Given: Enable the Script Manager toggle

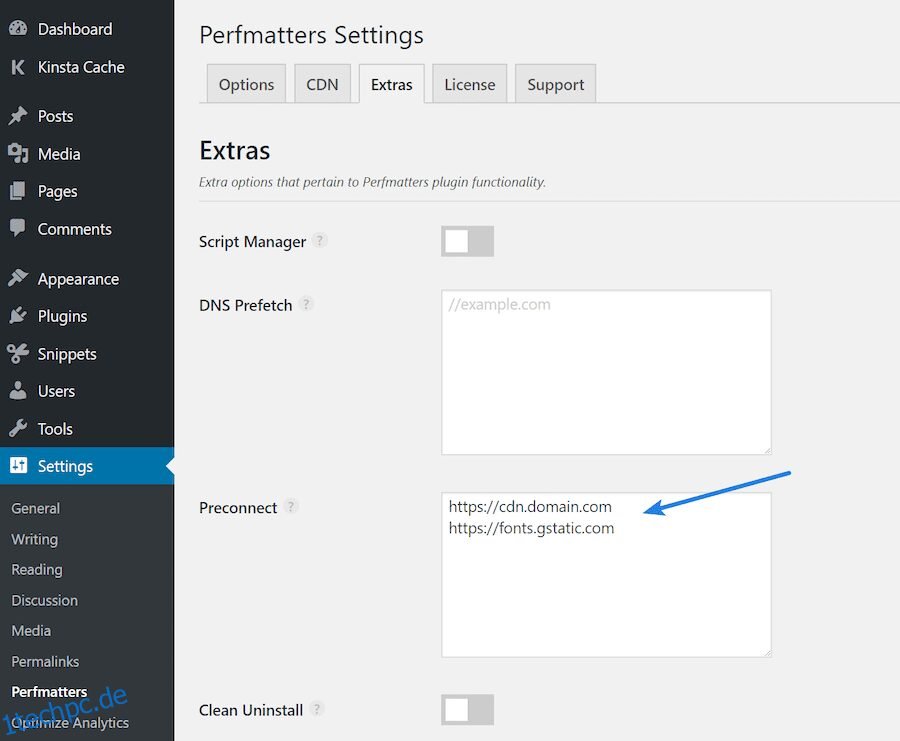Looking at the screenshot, I should tap(467, 241).
